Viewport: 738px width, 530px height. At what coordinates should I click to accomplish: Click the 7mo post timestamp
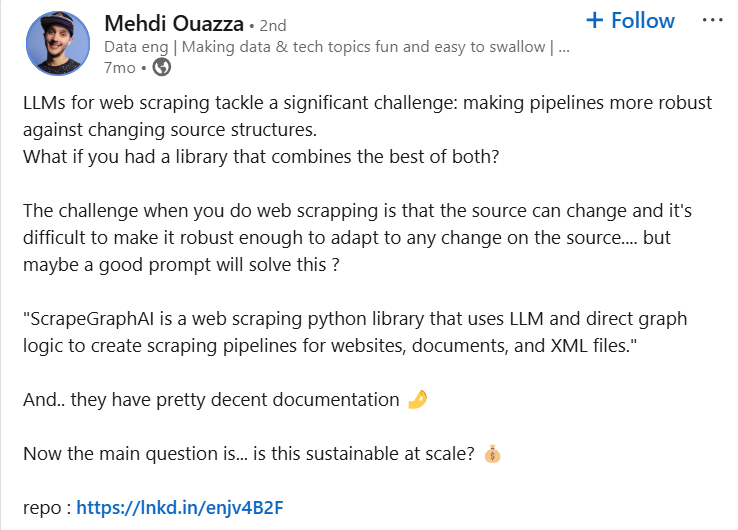[x=120, y=68]
